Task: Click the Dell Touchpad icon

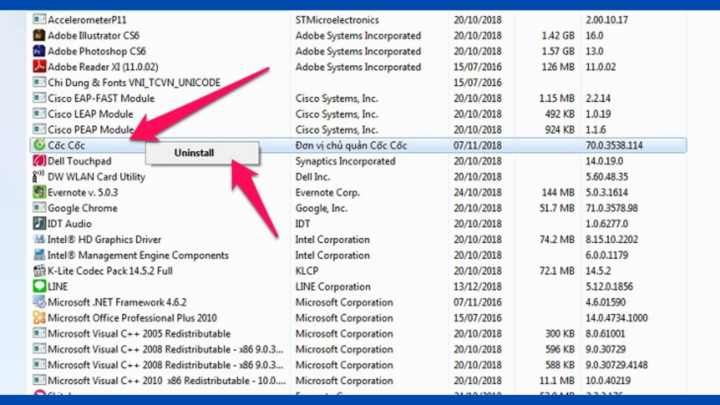Action: coord(39,161)
